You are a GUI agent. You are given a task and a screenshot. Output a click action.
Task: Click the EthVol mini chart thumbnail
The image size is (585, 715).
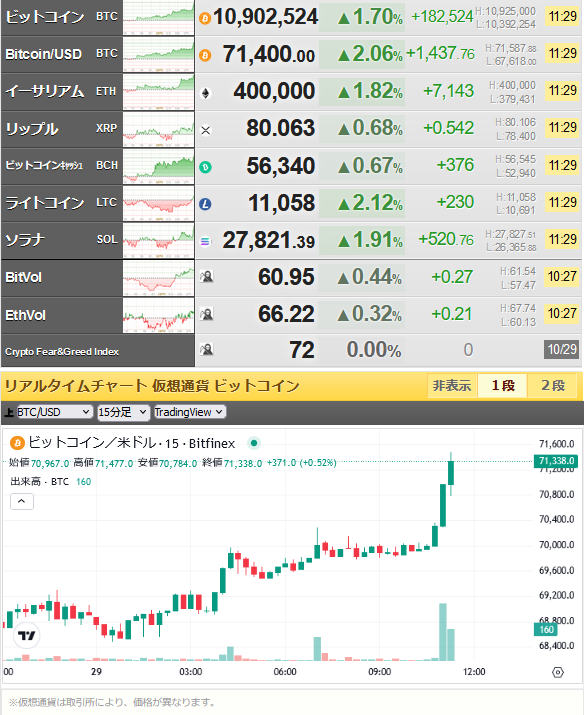(x=159, y=315)
